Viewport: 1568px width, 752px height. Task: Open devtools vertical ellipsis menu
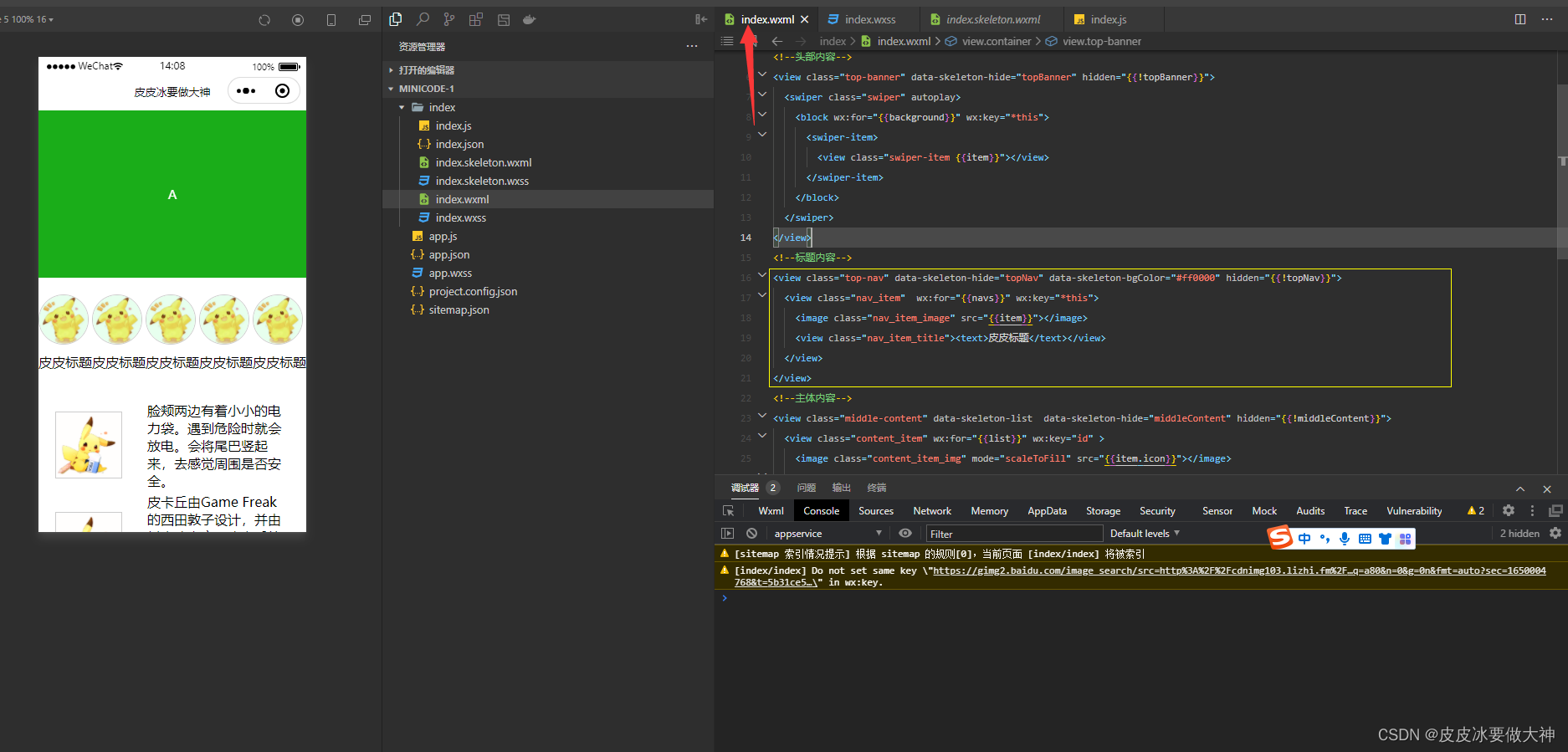point(1532,510)
